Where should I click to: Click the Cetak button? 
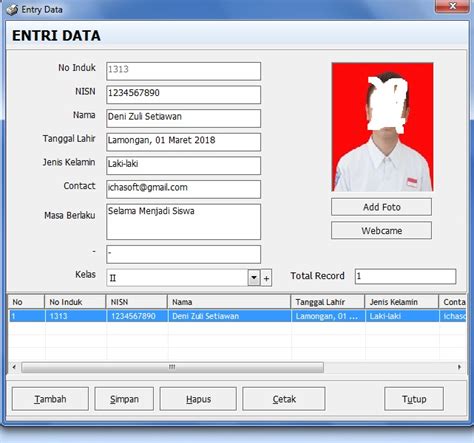click(284, 399)
